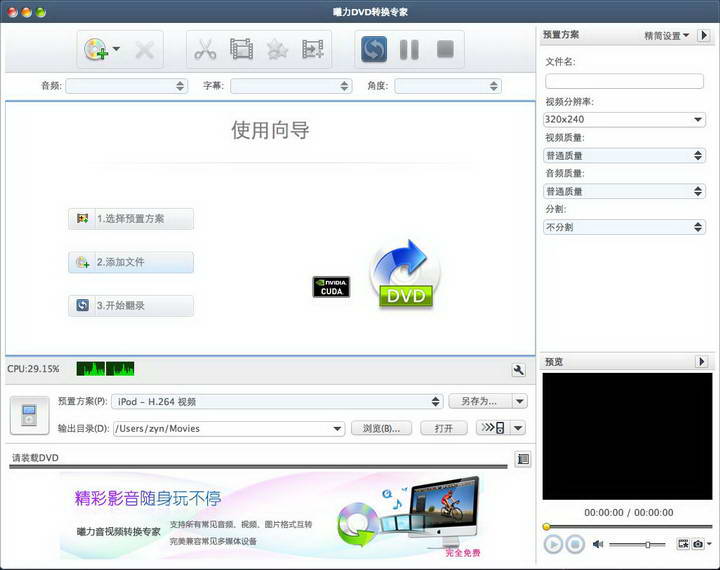Click the transfer-to-device arrows icon
Image resolution: width=720 pixels, height=570 pixels.
click(x=493, y=428)
